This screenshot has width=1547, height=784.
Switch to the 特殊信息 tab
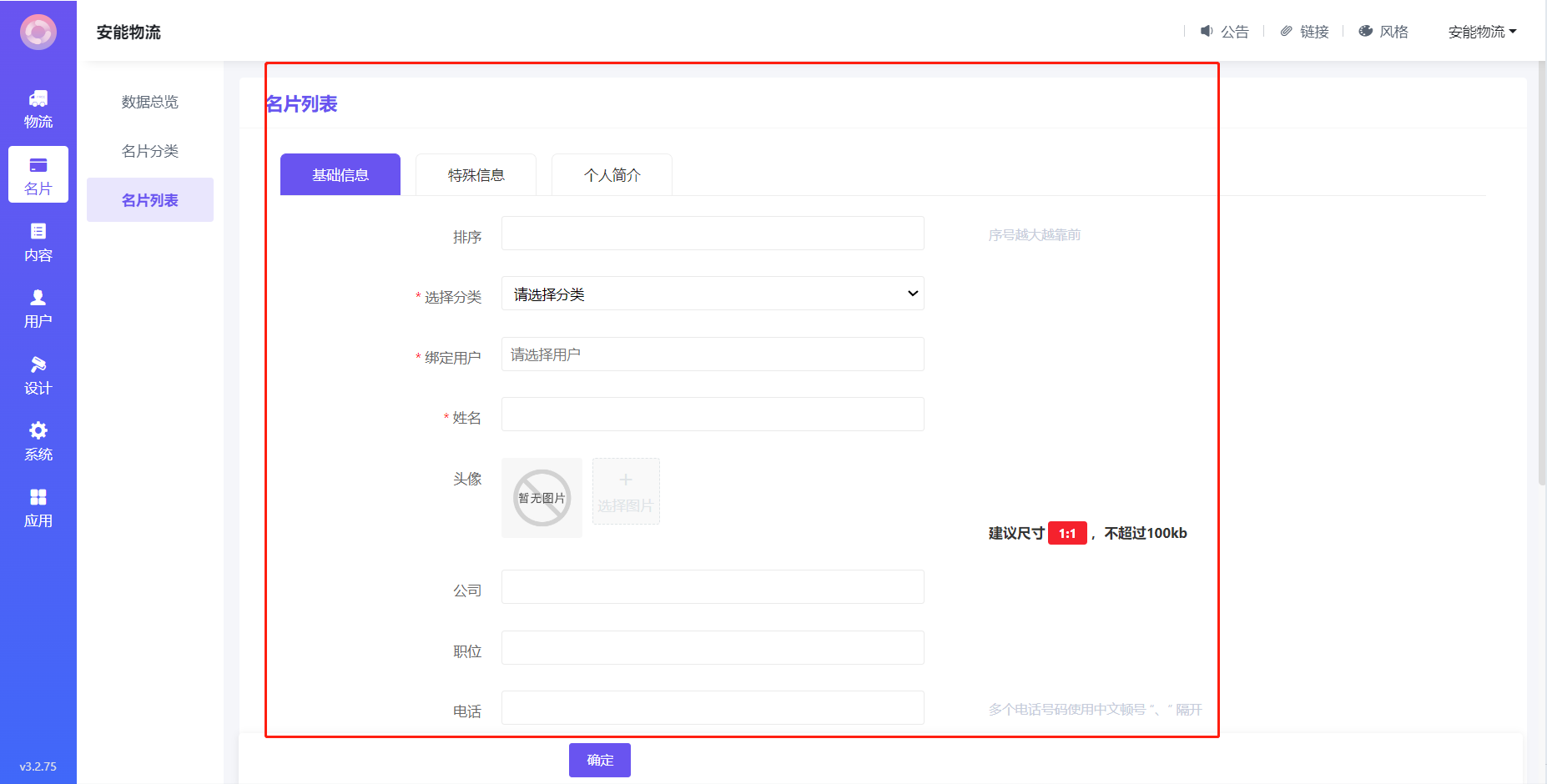(x=476, y=175)
